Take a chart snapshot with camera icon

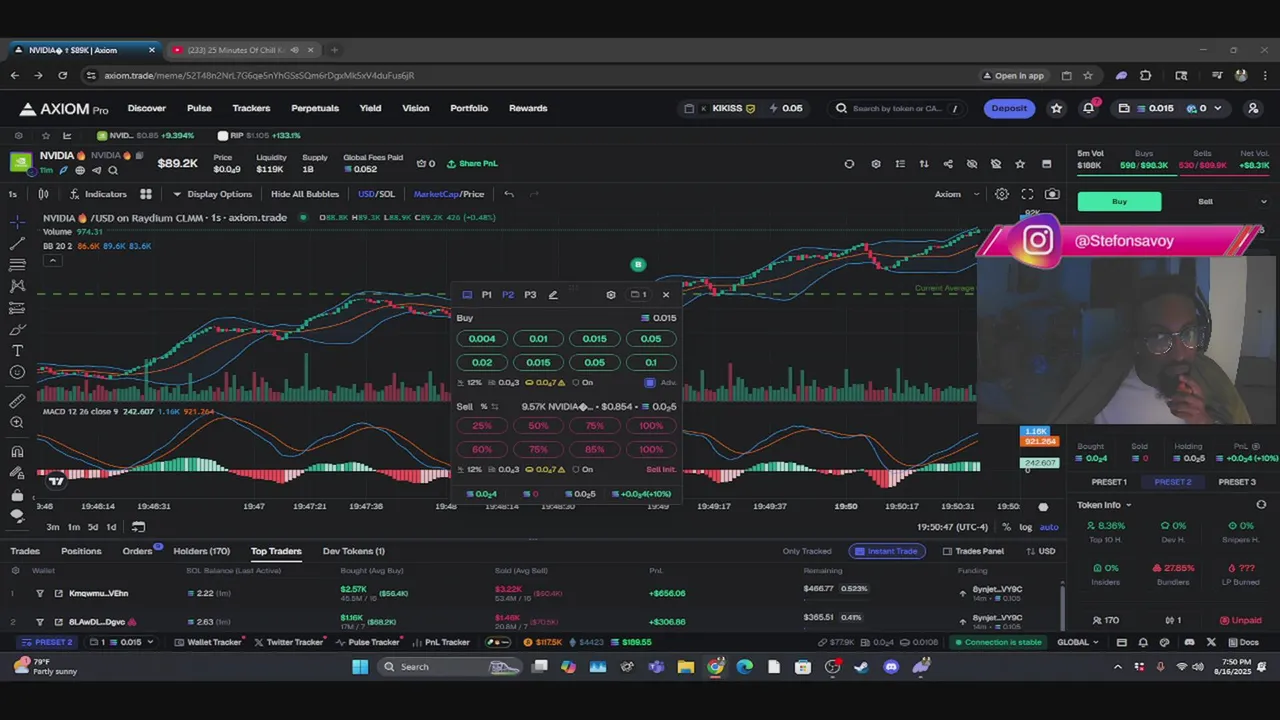tap(1052, 194)
